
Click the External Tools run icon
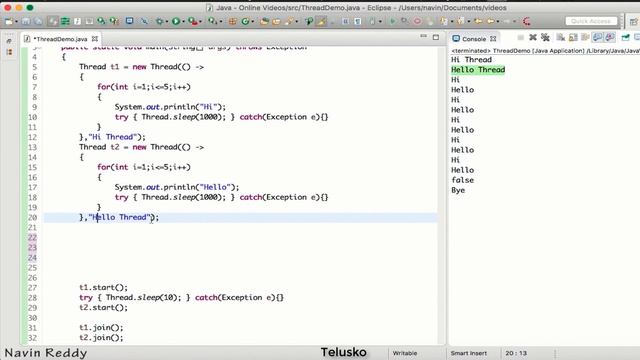212,21
